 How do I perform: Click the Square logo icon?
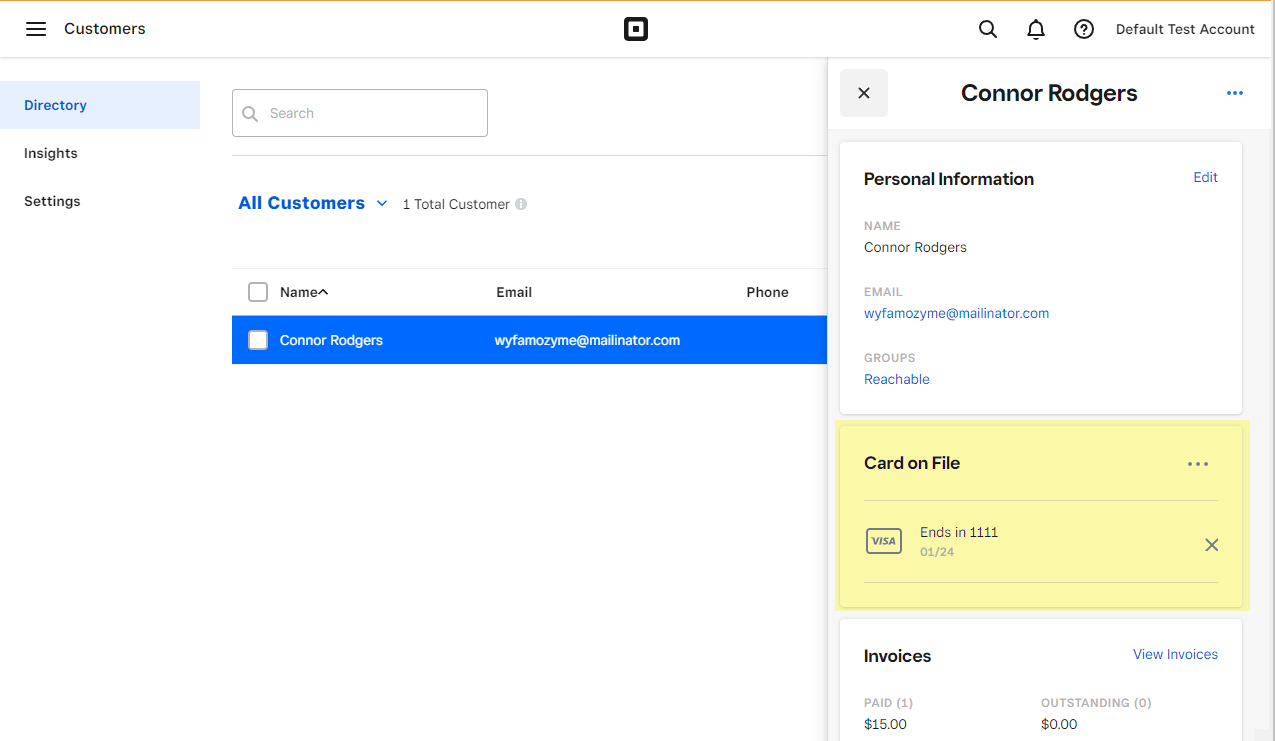(636, 29)
